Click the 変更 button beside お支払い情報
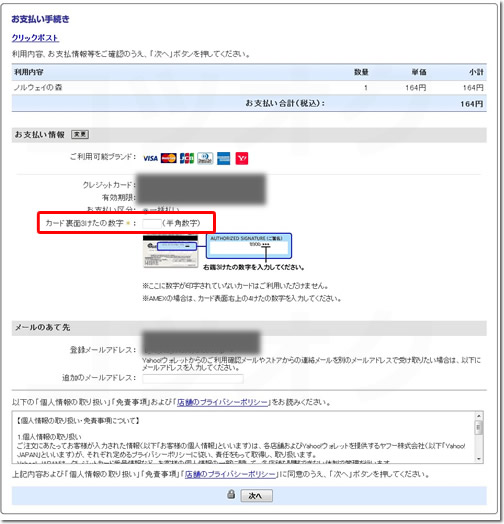Screen dimensions: 504x524 pos(80,134)
